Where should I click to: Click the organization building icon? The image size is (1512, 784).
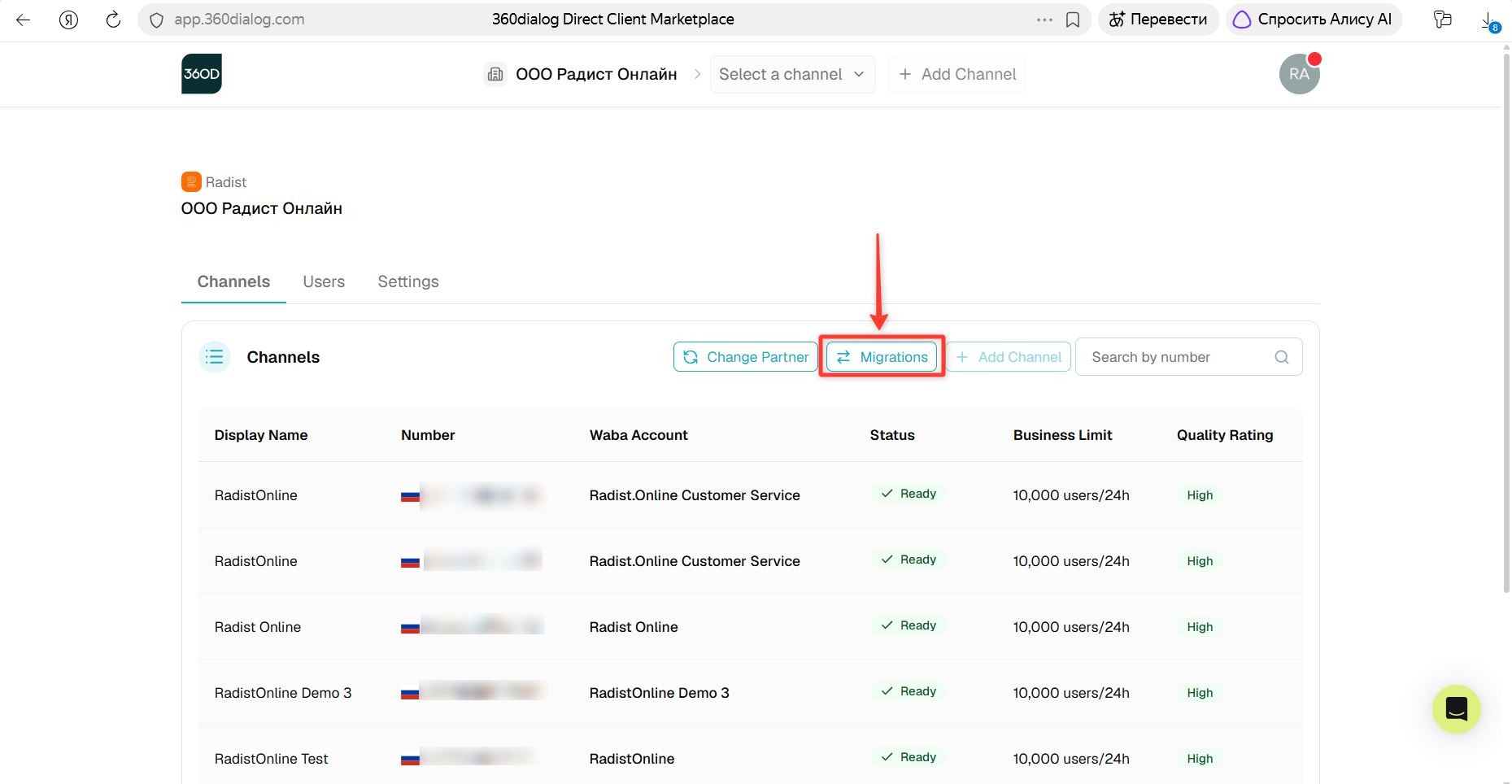click(495, 74)
